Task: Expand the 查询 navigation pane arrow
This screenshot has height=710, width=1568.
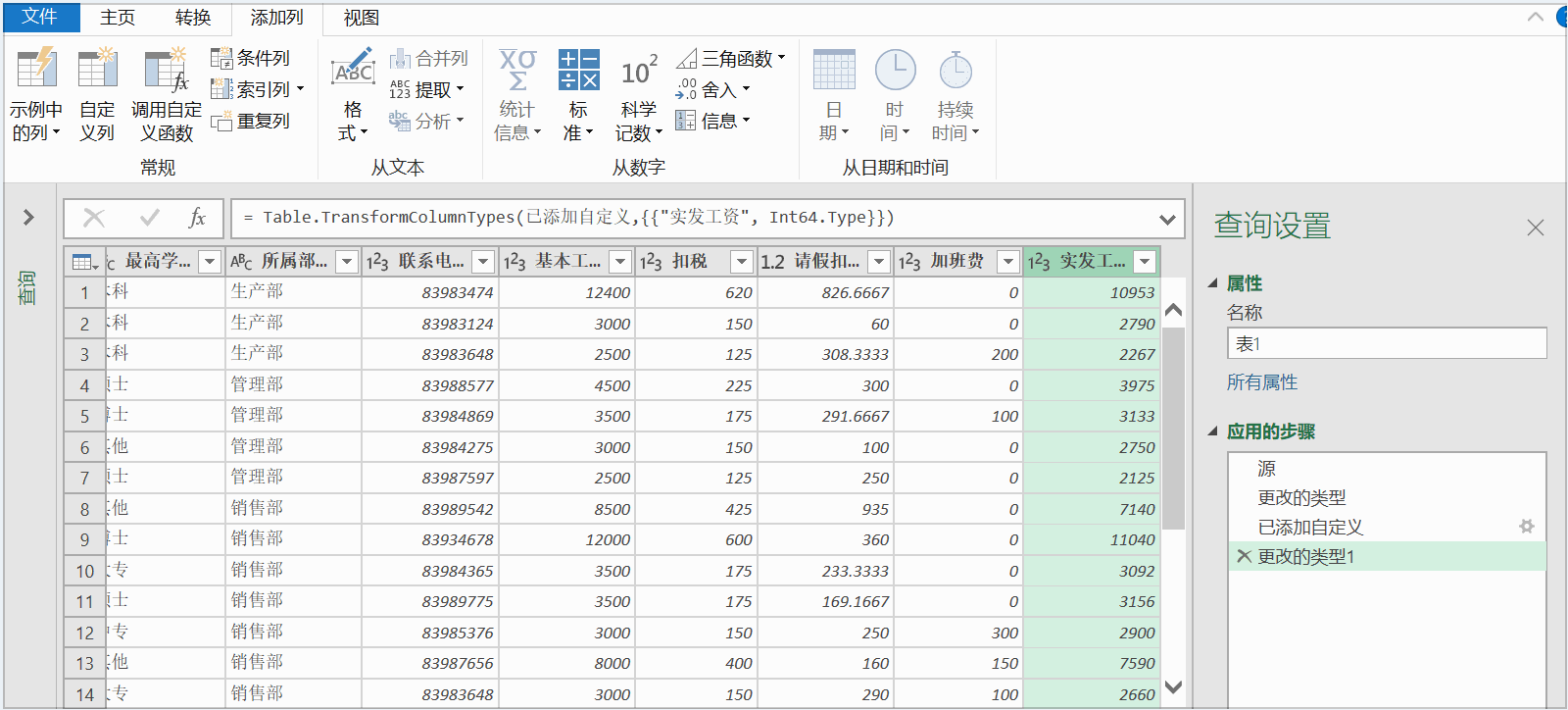Action: pyautogui.click(x=28, y=217)
